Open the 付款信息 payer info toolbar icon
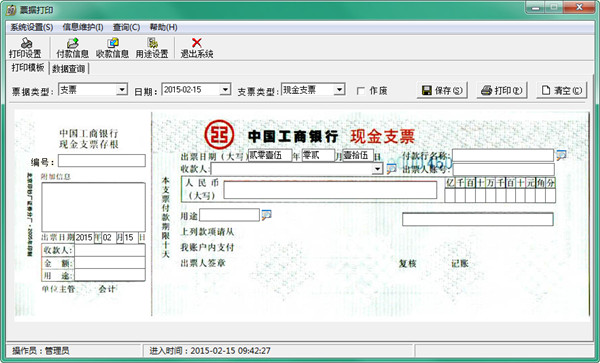 [72, 48]
